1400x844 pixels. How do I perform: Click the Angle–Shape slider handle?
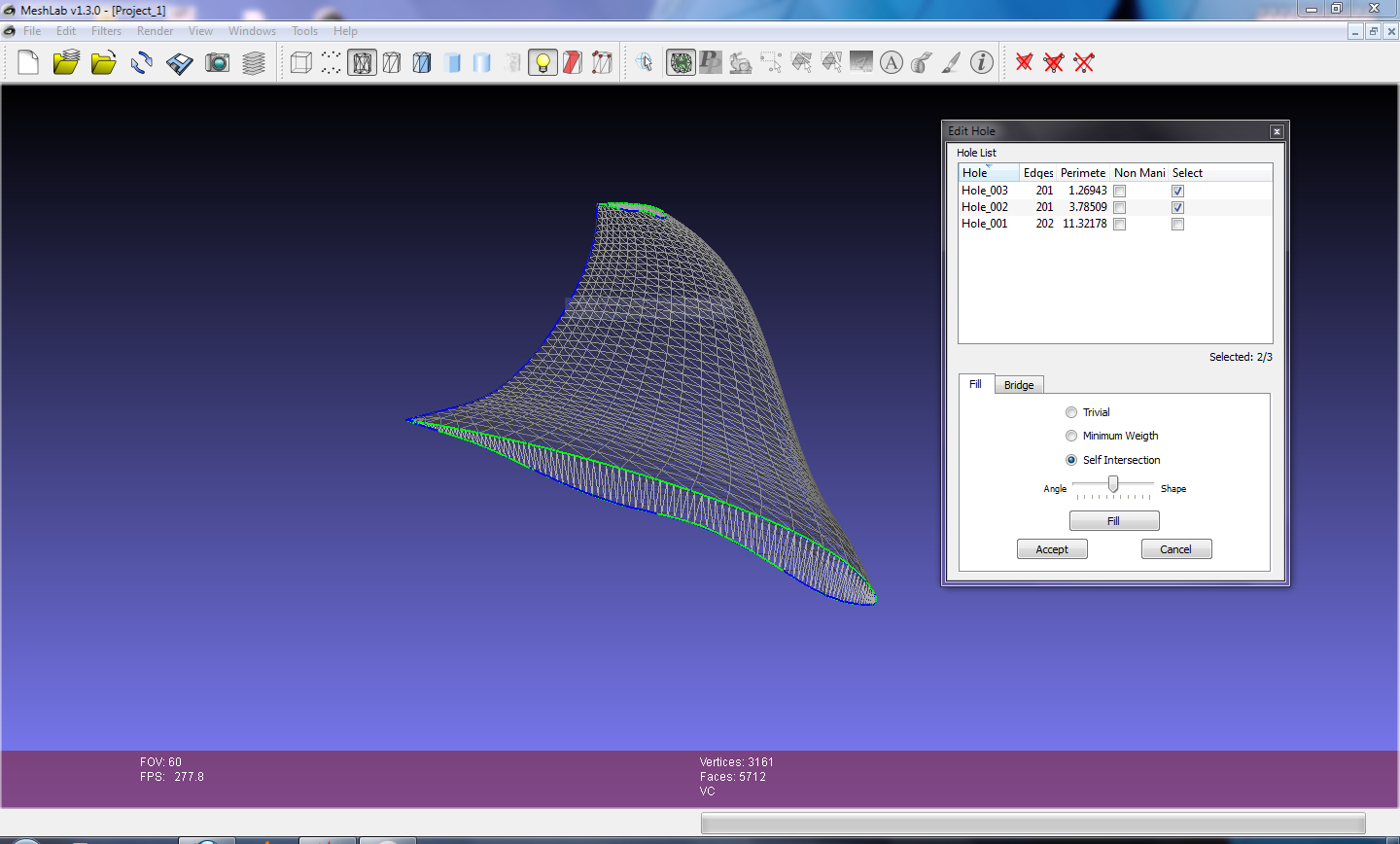[x=1113, y=484]
